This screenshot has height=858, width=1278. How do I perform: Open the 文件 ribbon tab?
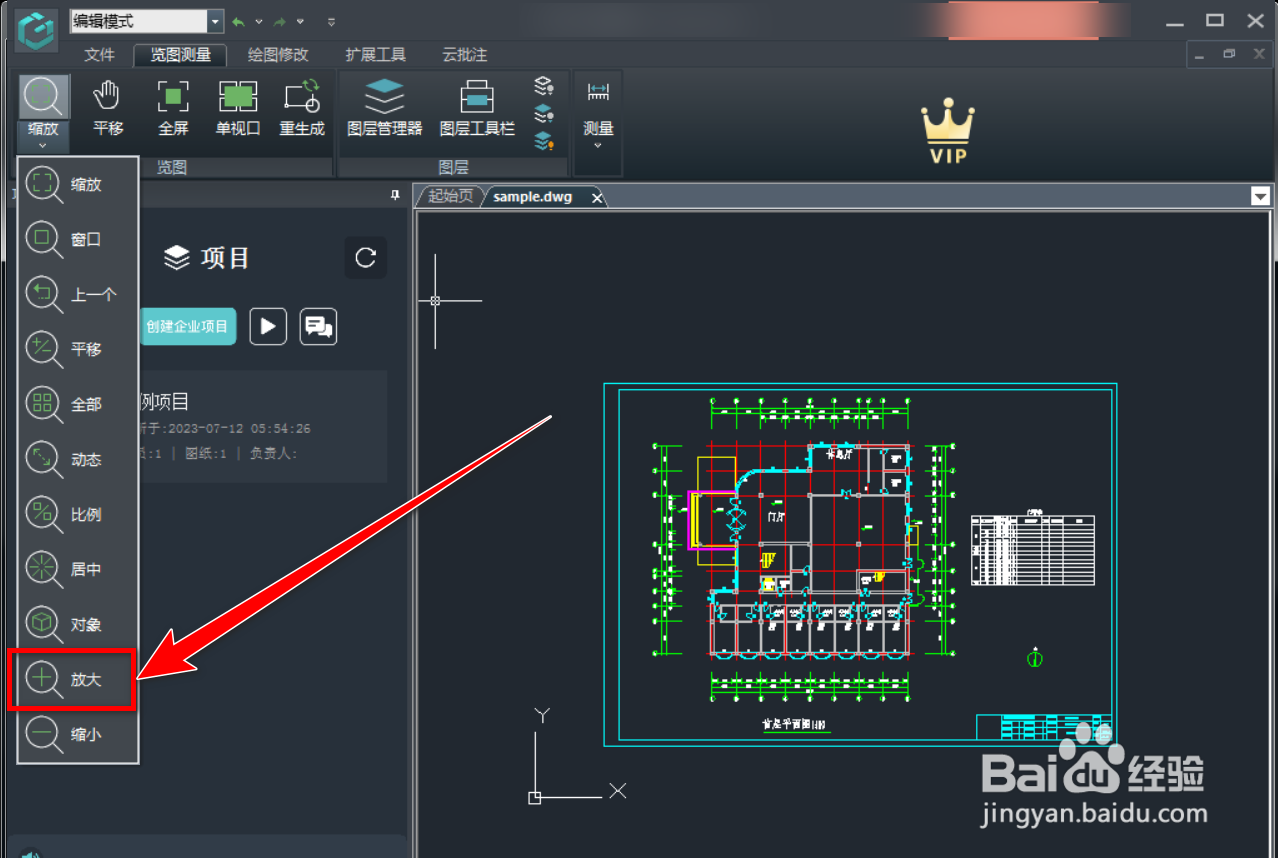tap(100, 55)
